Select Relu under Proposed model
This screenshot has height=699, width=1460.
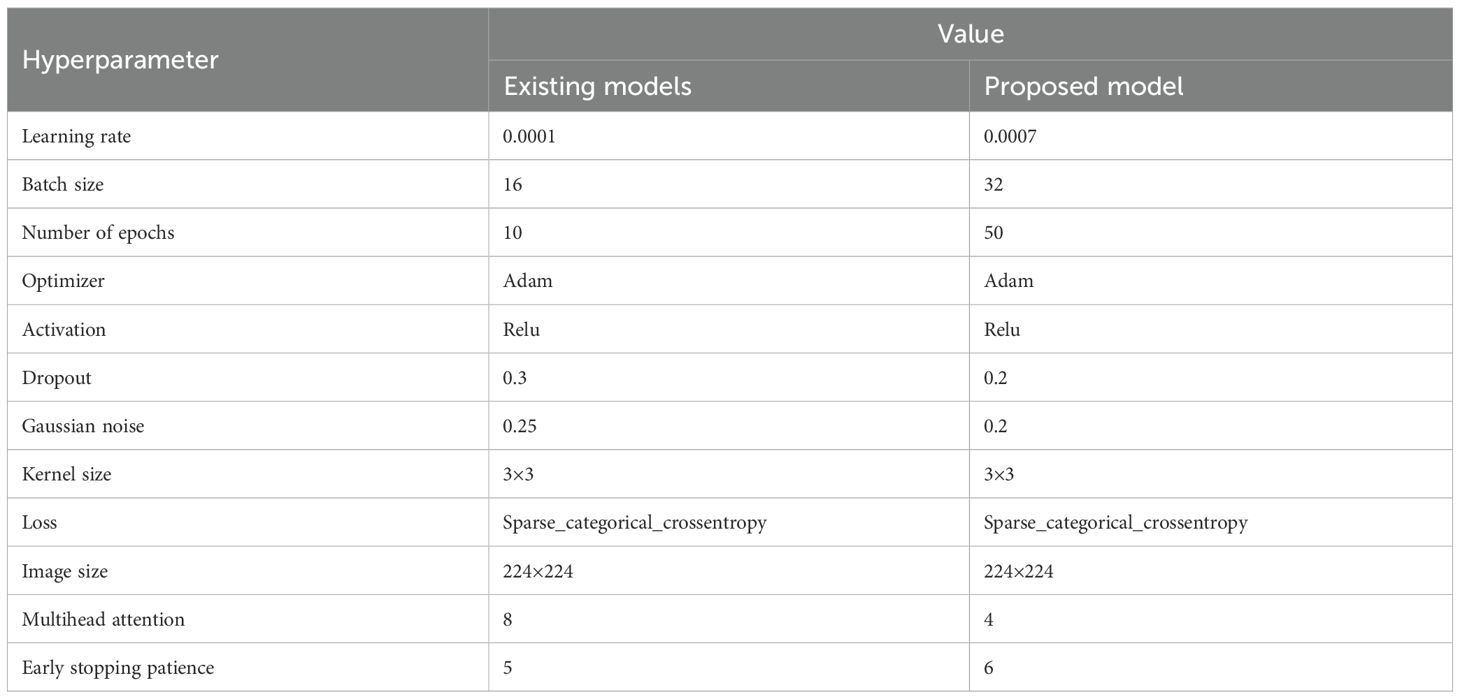pyautogui.click(x=1002, y=329)
